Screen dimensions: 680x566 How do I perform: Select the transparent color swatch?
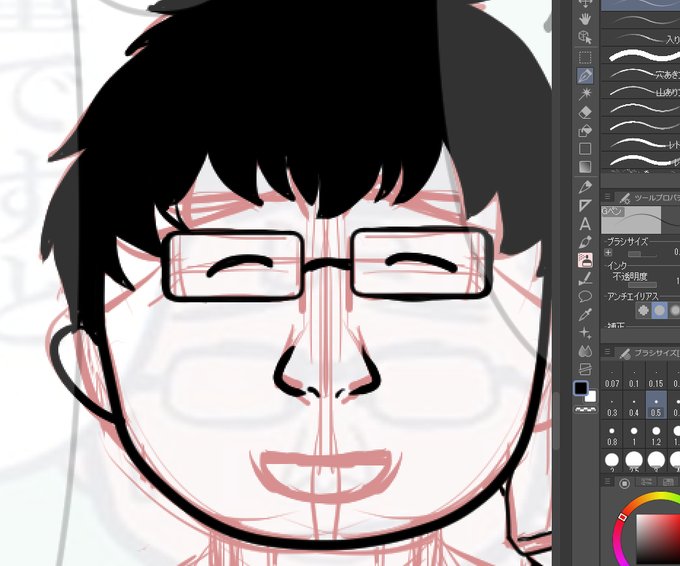585,409
